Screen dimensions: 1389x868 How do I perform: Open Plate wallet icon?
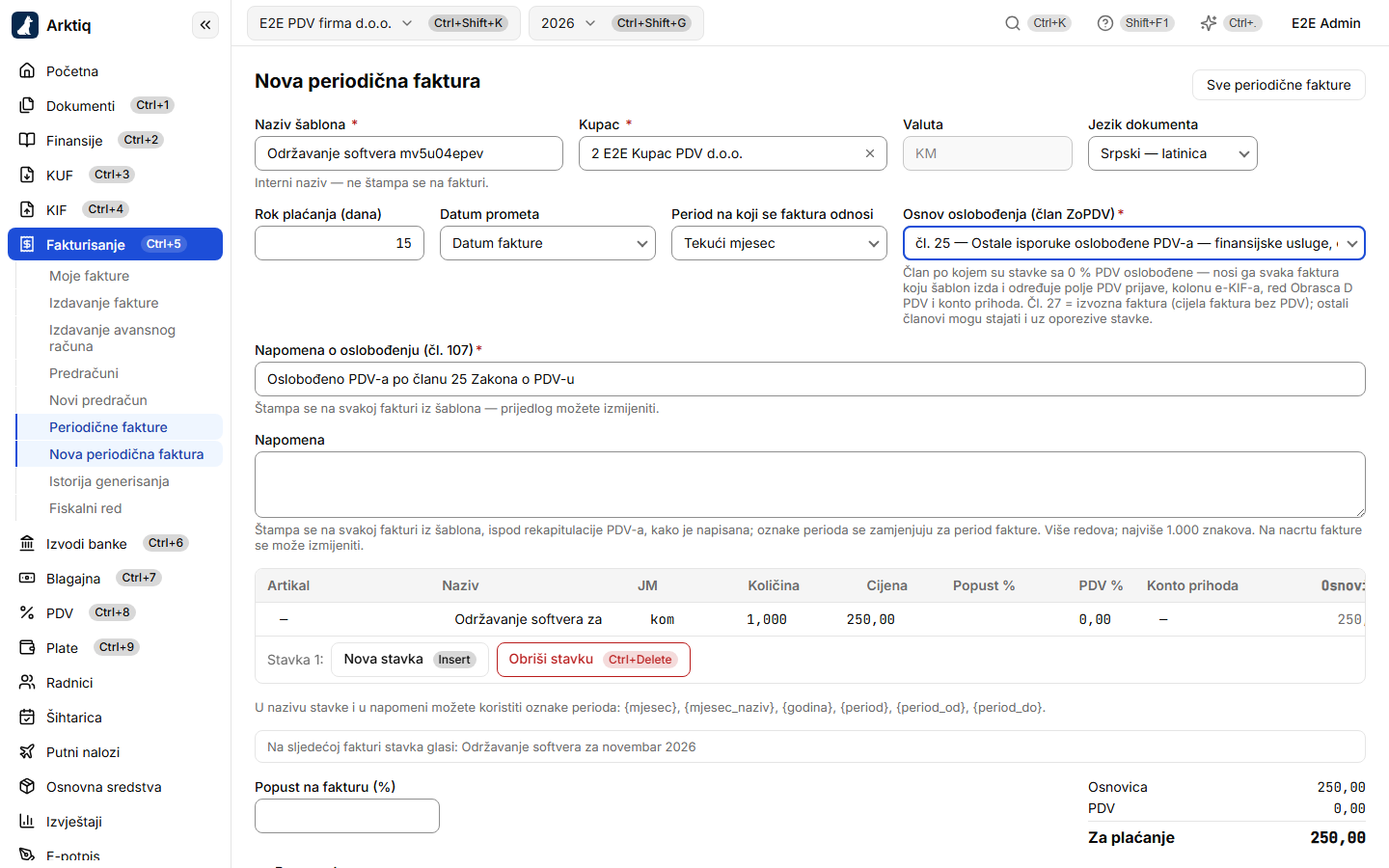point(27,648)
